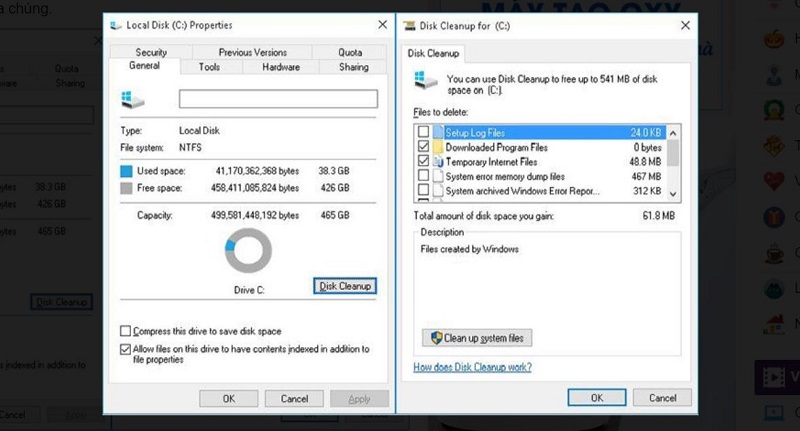Click the 458,411,085,824 bytes free value
The height and width of the screenshot is (431, 800).
[x=255, y=188]
